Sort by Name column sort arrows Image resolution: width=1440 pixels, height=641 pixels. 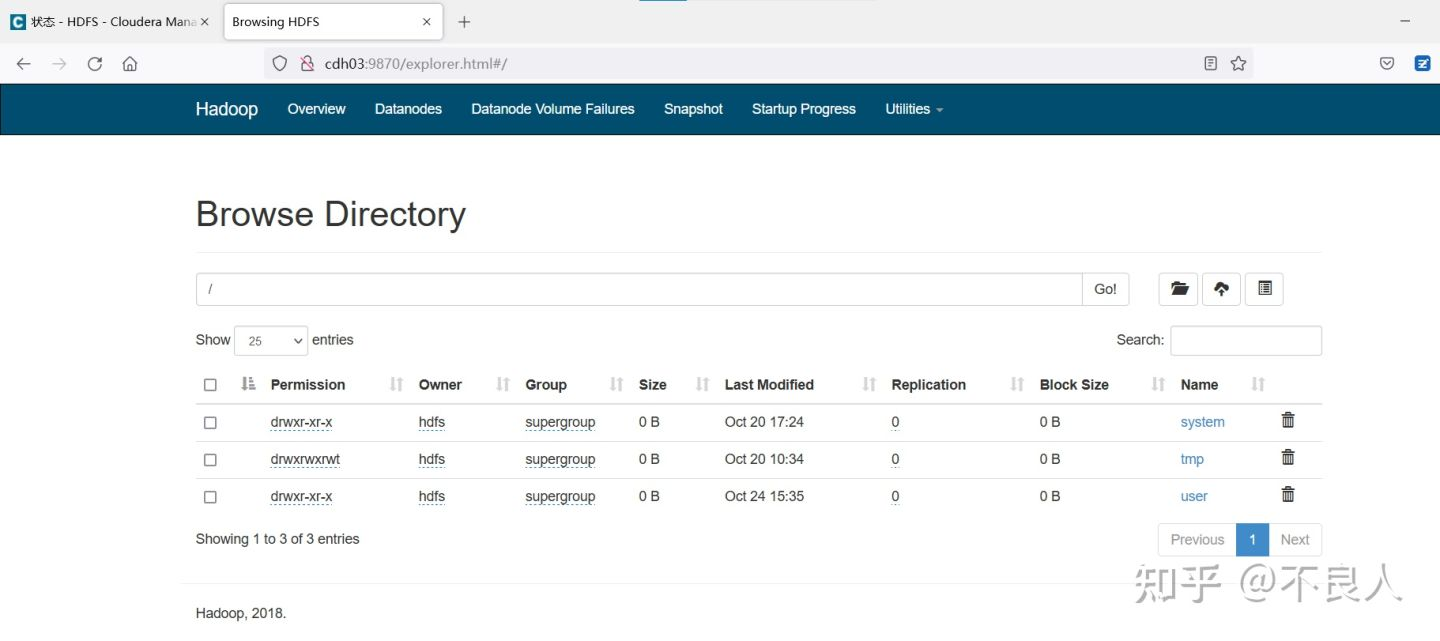[1258, 384]
